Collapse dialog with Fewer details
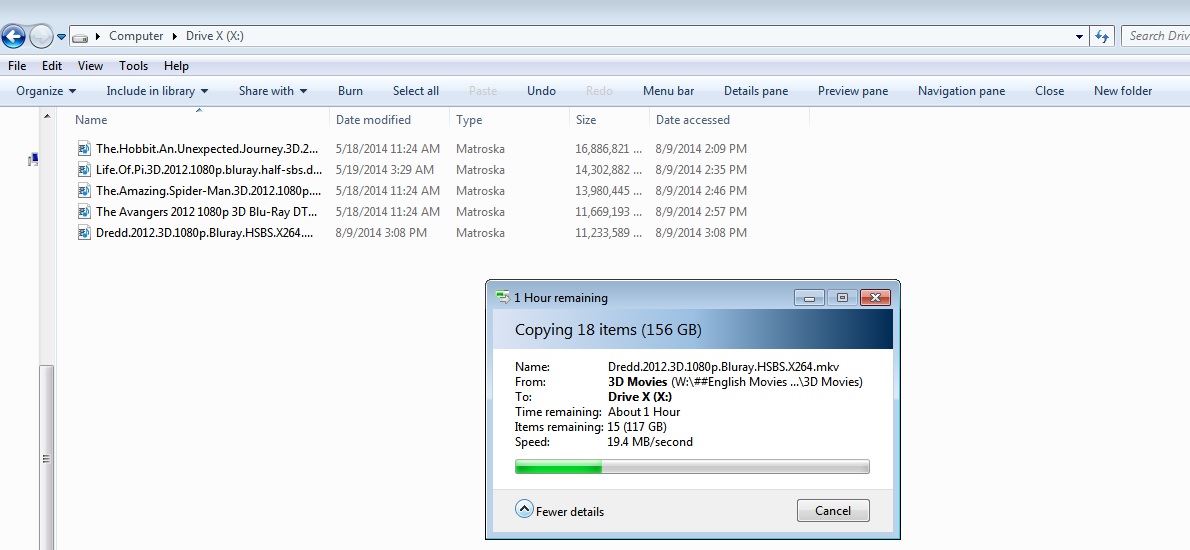Viewport: 1190px width, 550px height. point(559,511)
